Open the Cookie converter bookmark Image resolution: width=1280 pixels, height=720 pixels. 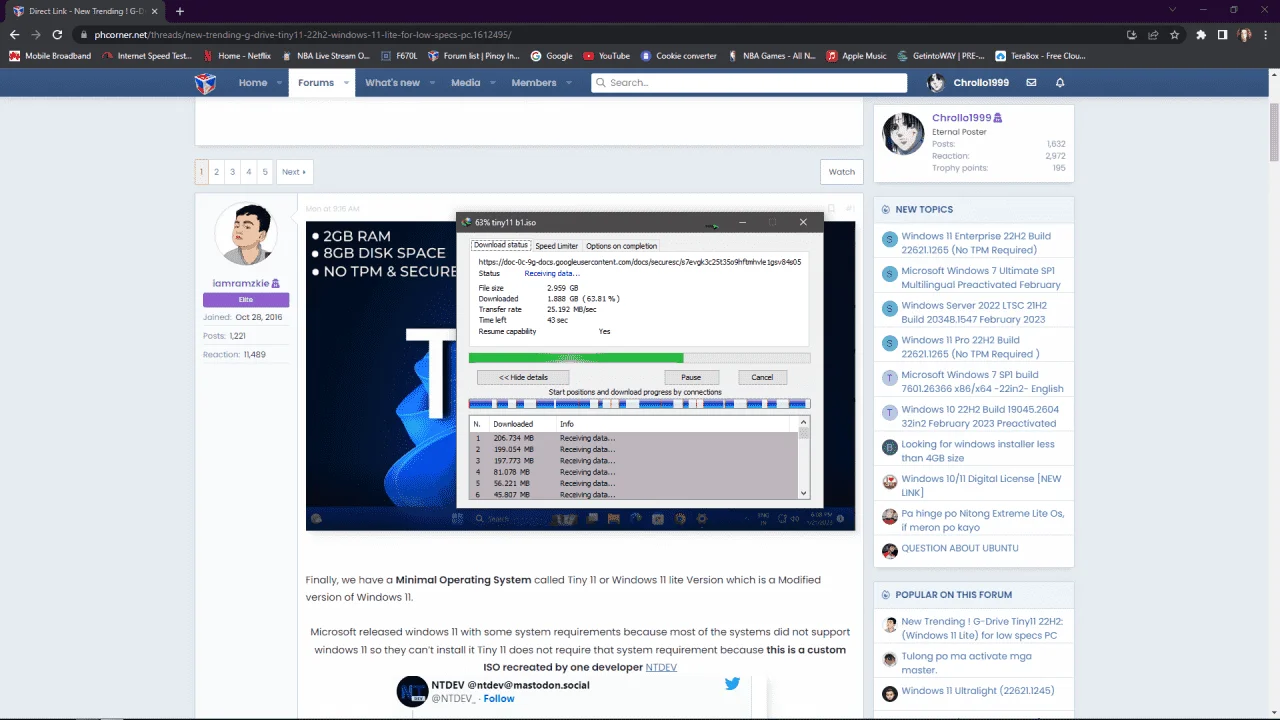pos(679,56)
